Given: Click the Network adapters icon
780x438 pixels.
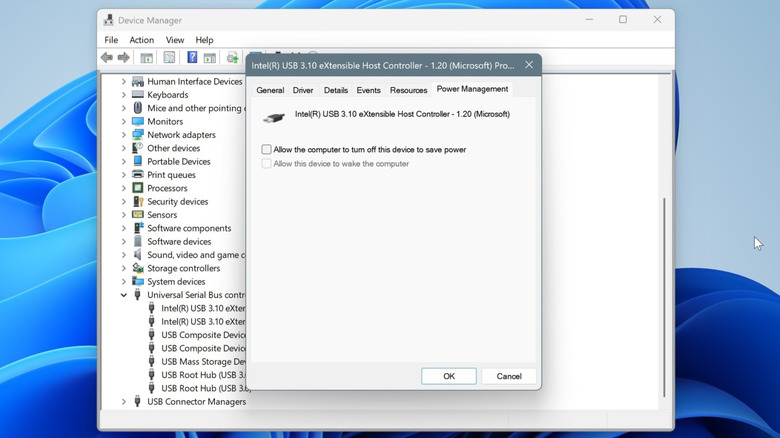Looking at the screenshot, I should pyautogui.click(x=138, y=135).
